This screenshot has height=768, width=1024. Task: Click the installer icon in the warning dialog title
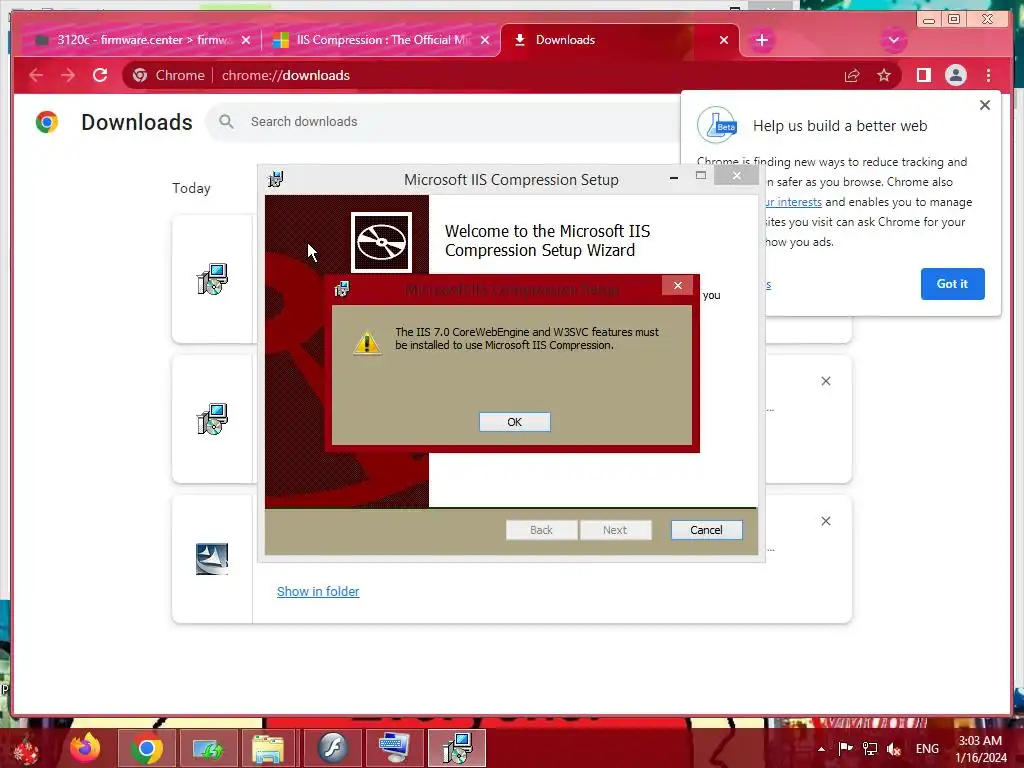[x=342, y=289]
